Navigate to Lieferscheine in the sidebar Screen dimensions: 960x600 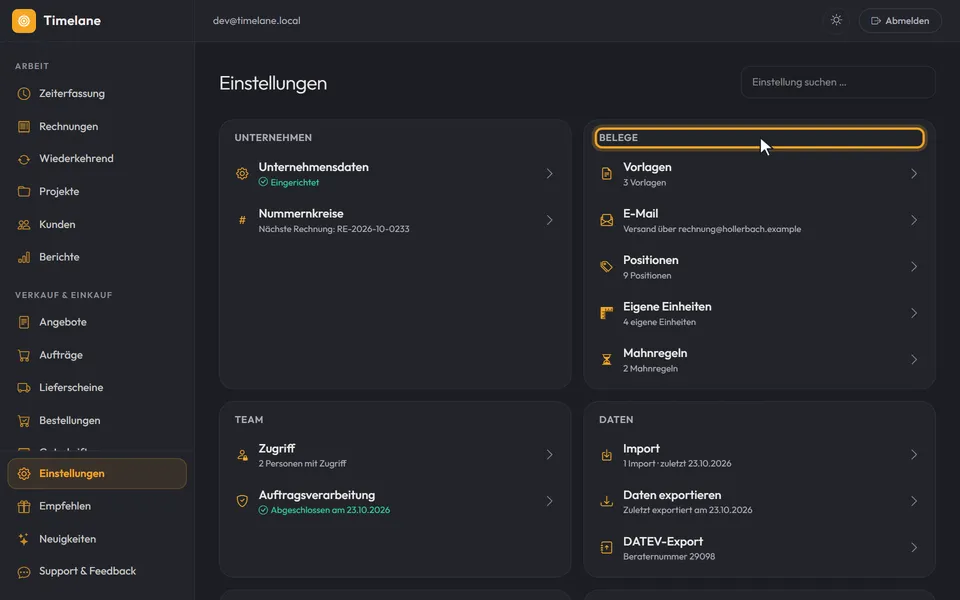coord(97,388)
